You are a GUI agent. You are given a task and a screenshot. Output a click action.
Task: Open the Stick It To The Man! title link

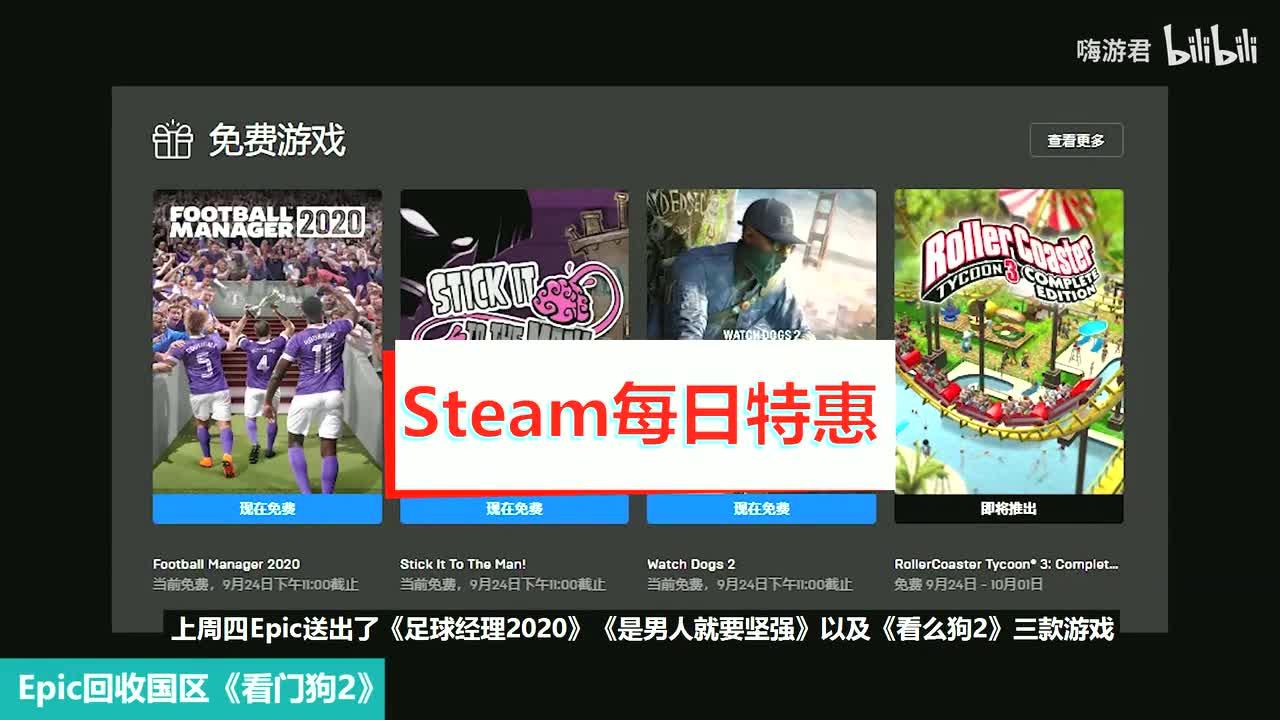click(x=463, y=564)
